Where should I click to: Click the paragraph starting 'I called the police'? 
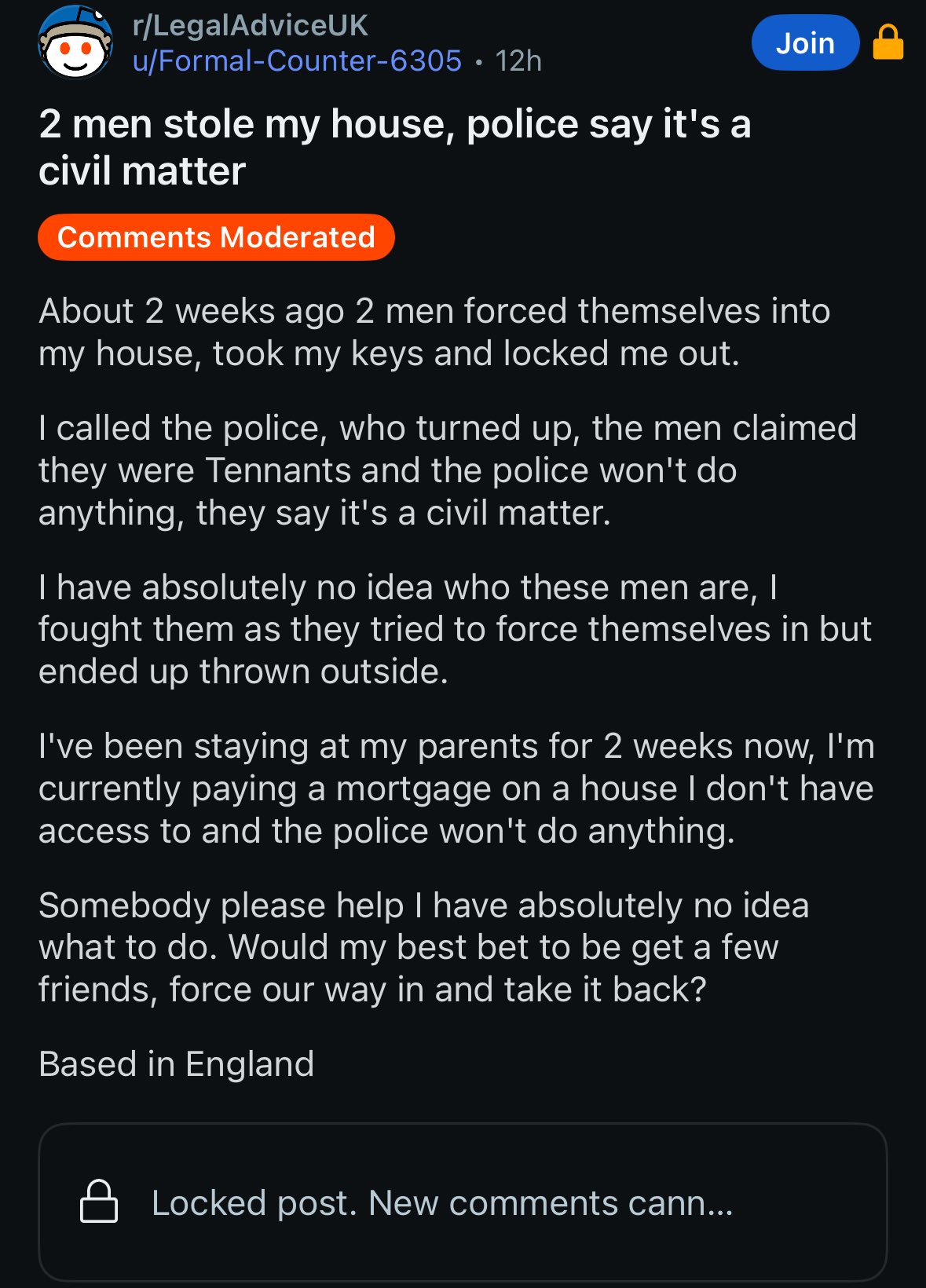(446, 470)
